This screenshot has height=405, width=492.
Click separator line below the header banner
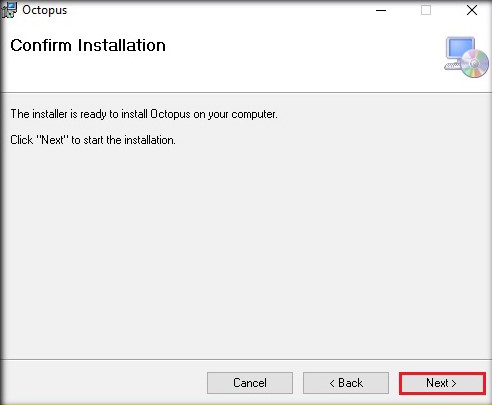coord(246,92)
